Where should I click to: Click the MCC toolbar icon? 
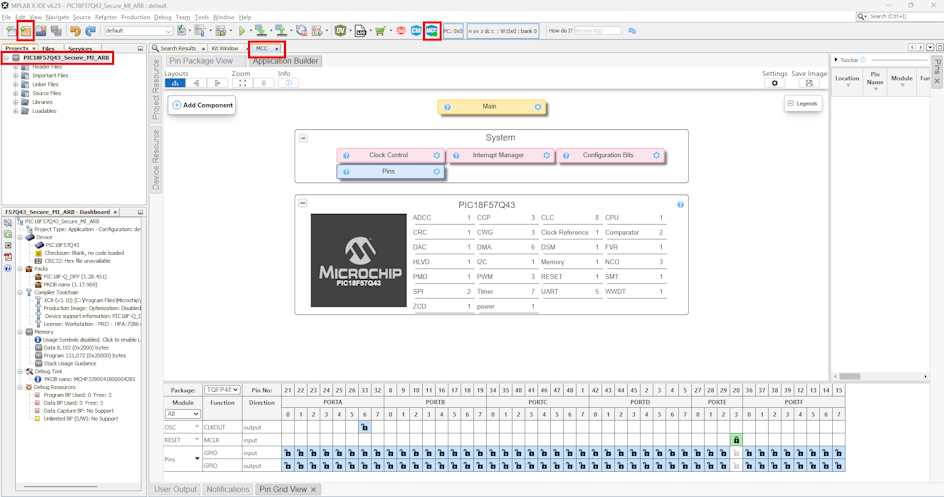pos(432,31)
